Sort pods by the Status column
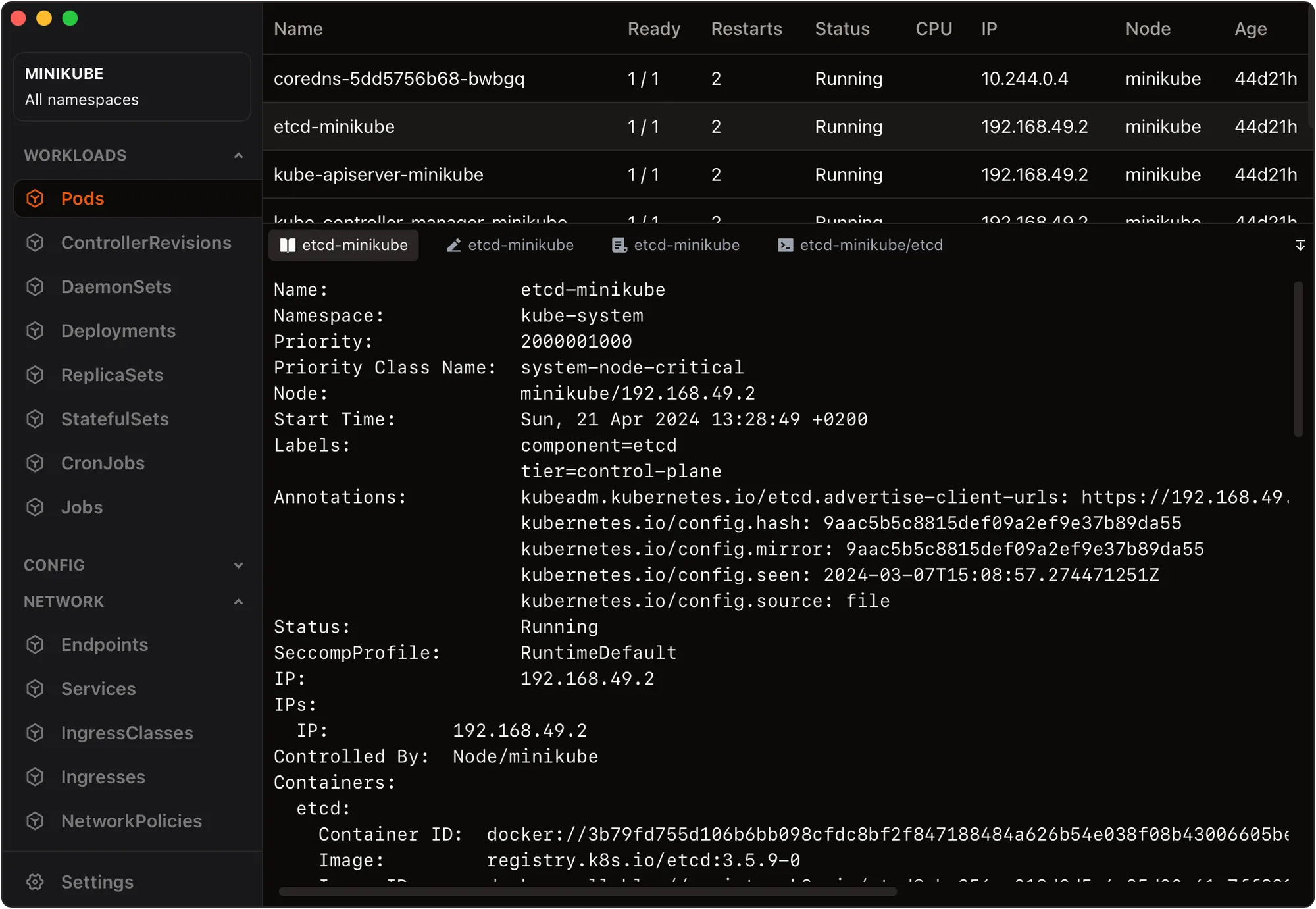 842,28
